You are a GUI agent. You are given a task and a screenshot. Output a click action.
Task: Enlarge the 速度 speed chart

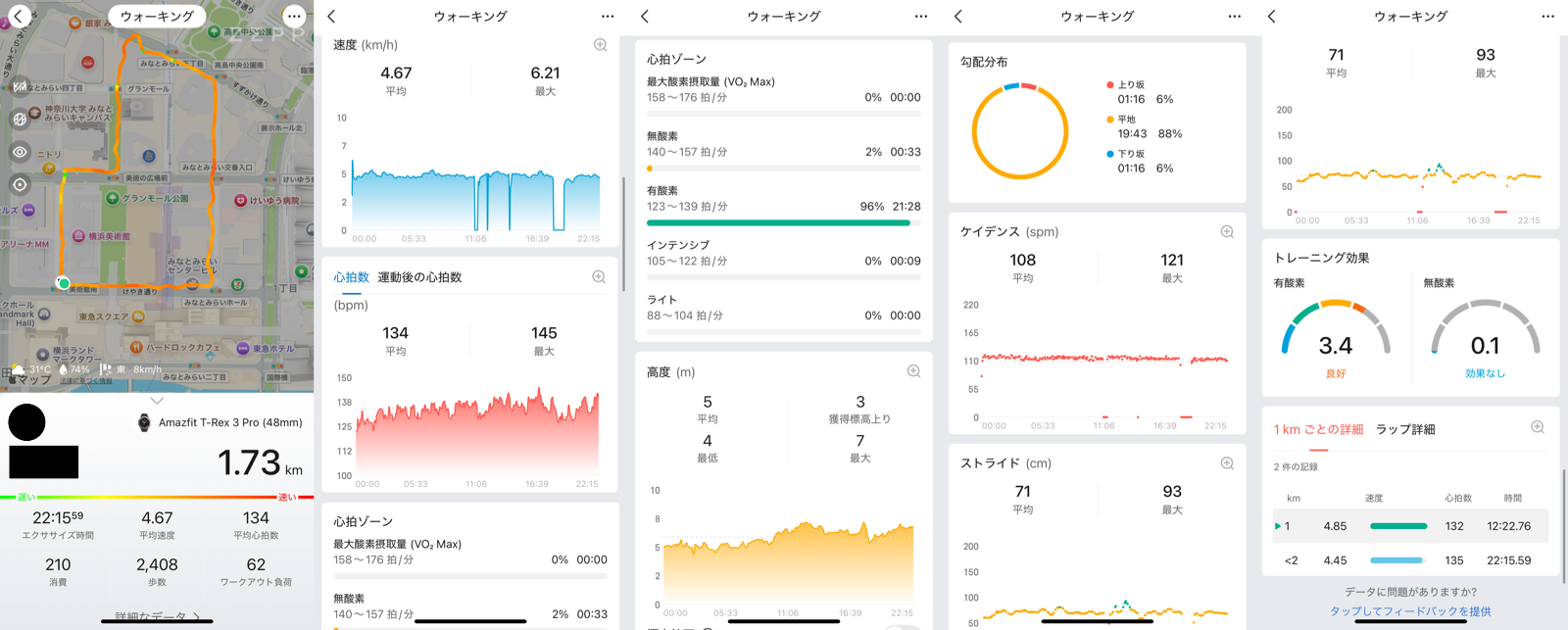[600, 45]
